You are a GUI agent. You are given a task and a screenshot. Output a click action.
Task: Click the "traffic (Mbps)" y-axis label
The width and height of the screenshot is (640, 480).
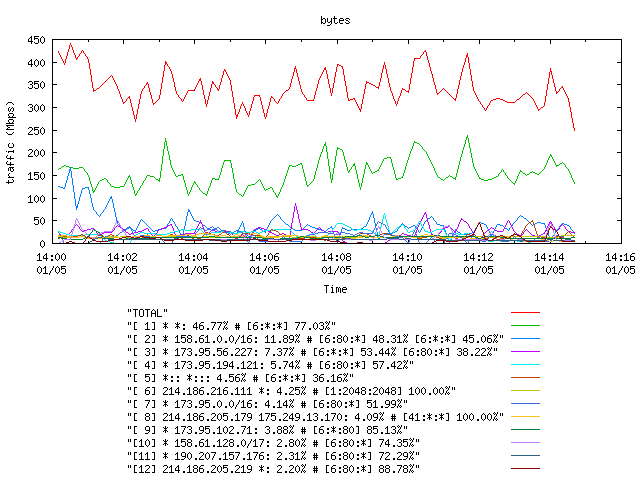pyautogui.click(x=10, y=143)
